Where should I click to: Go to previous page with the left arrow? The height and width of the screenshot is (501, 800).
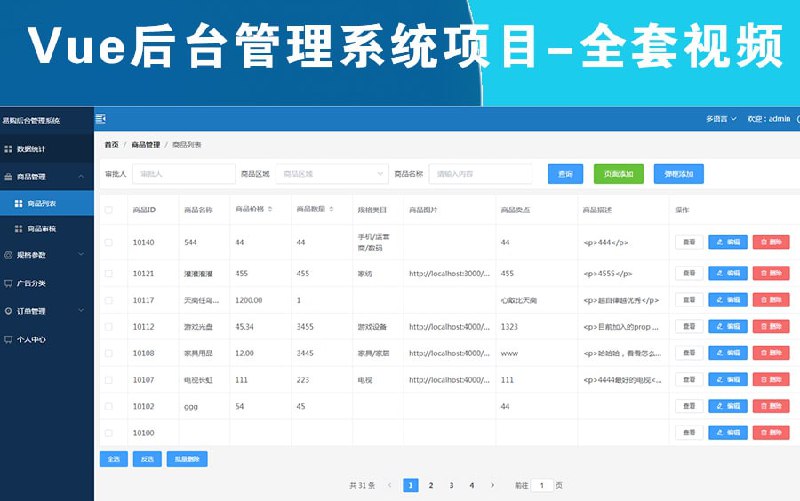pos(390,485)
